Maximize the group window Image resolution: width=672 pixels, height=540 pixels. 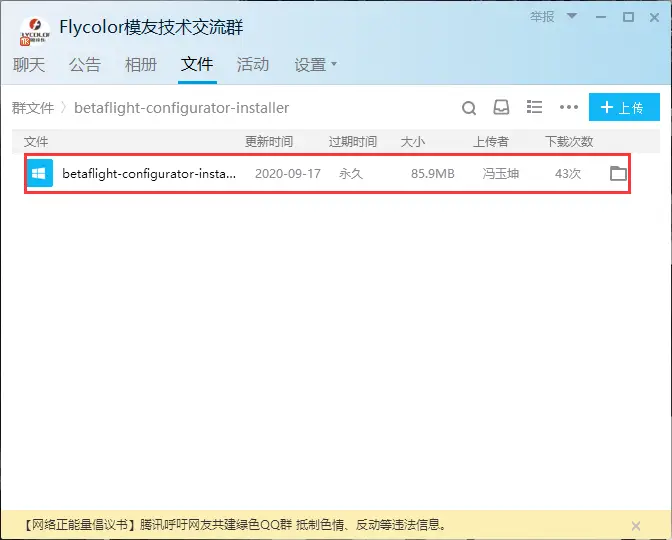pos(628,17)
